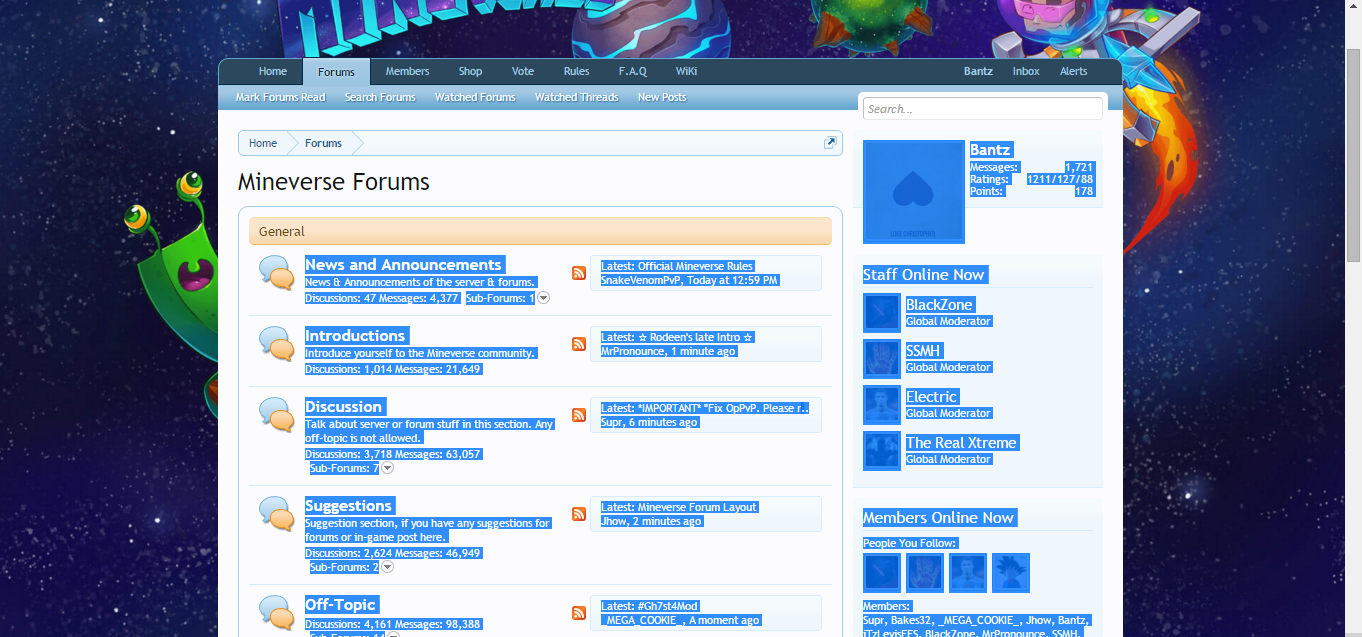Click BlackZone staff avatar

882,313
